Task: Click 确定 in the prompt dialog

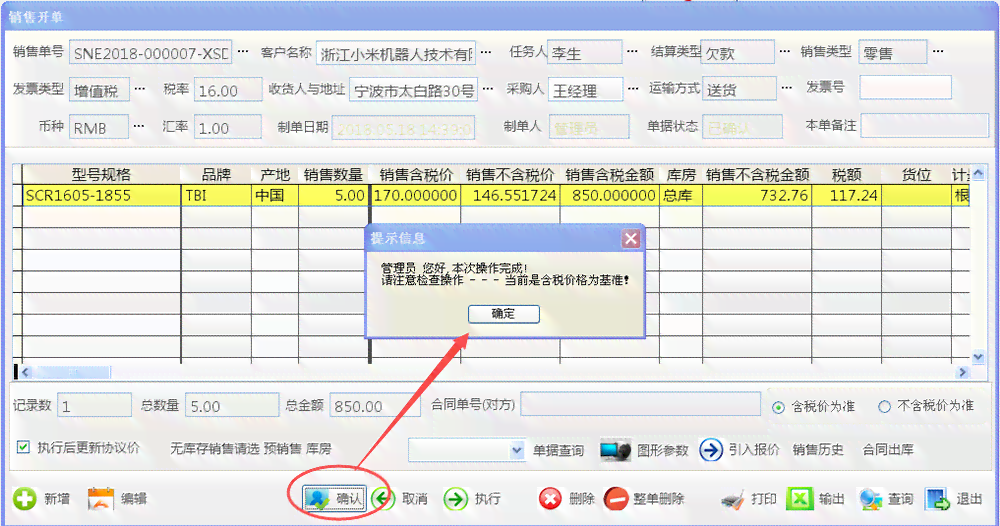Action: coord(504,314)
